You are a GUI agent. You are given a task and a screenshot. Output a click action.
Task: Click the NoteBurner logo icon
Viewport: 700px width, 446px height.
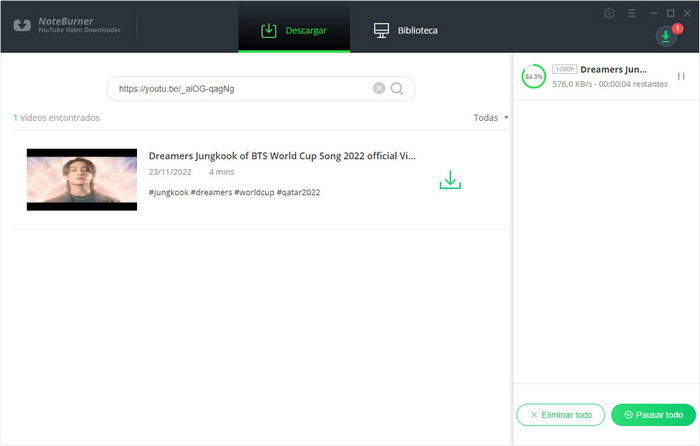[22, 25]
